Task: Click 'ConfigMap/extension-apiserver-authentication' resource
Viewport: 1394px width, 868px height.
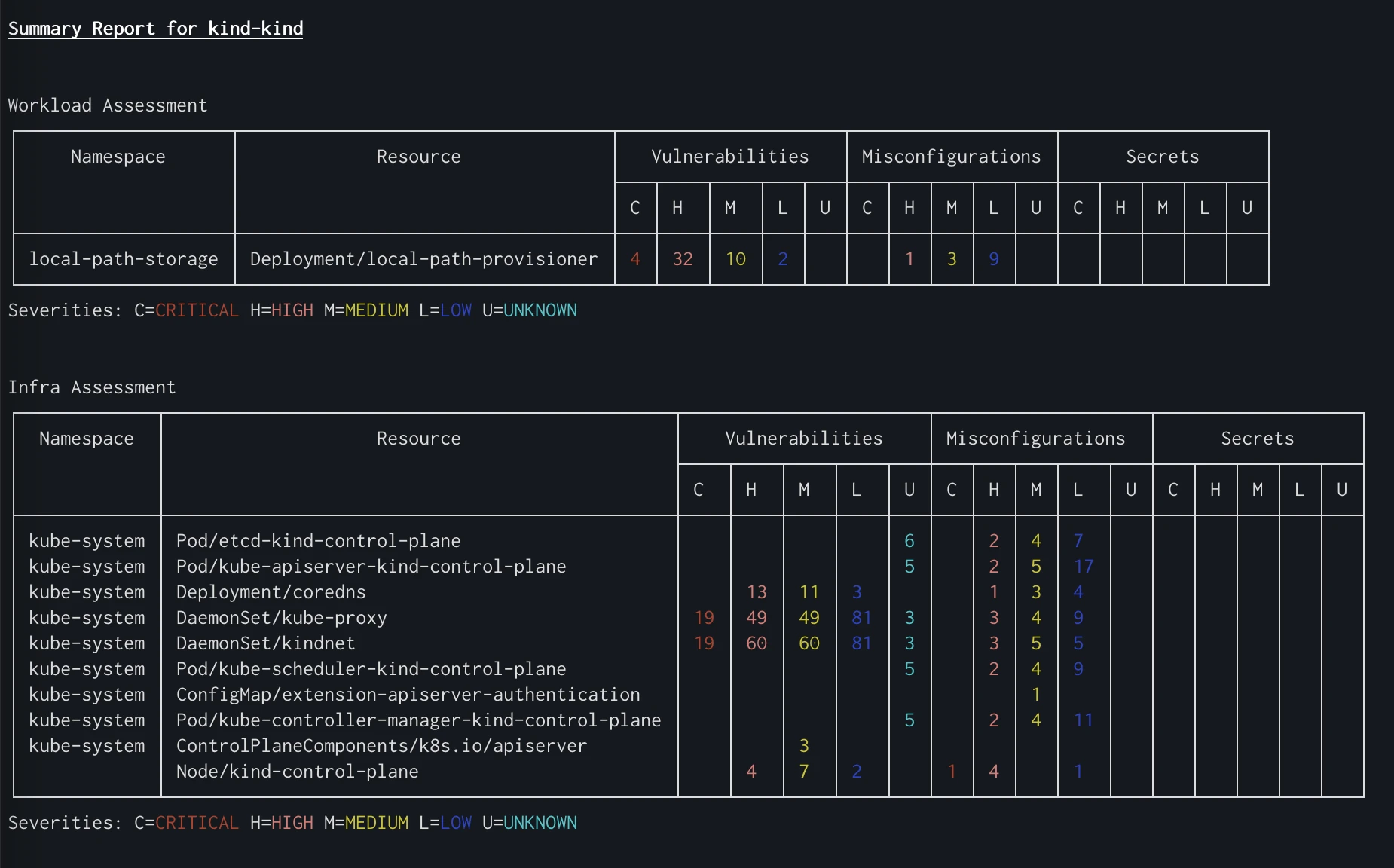Action: (x=408, y=695)
